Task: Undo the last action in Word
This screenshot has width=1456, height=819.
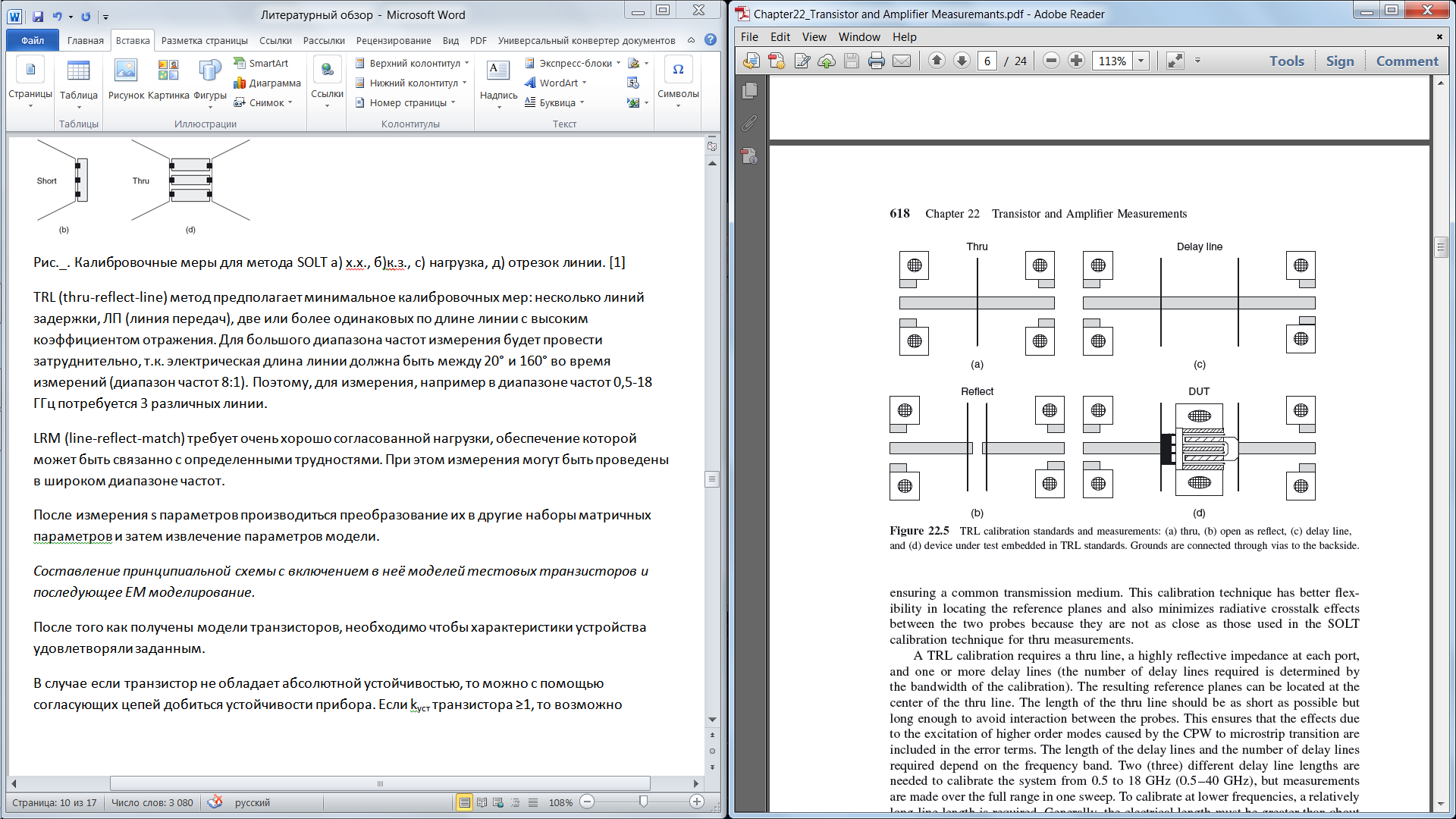Action: [57, 16]
